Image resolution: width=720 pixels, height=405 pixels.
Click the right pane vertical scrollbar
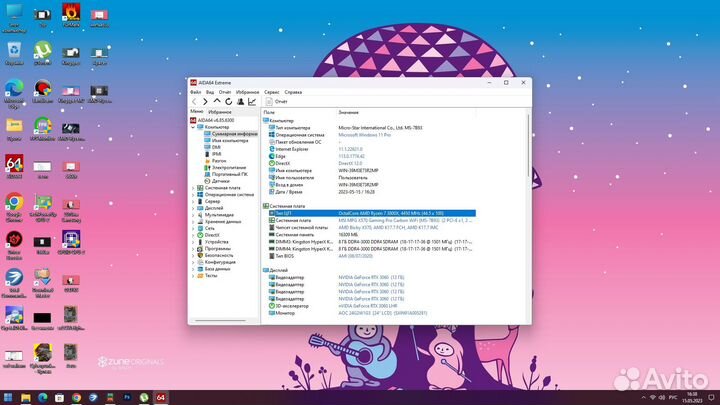coord(528,147)
